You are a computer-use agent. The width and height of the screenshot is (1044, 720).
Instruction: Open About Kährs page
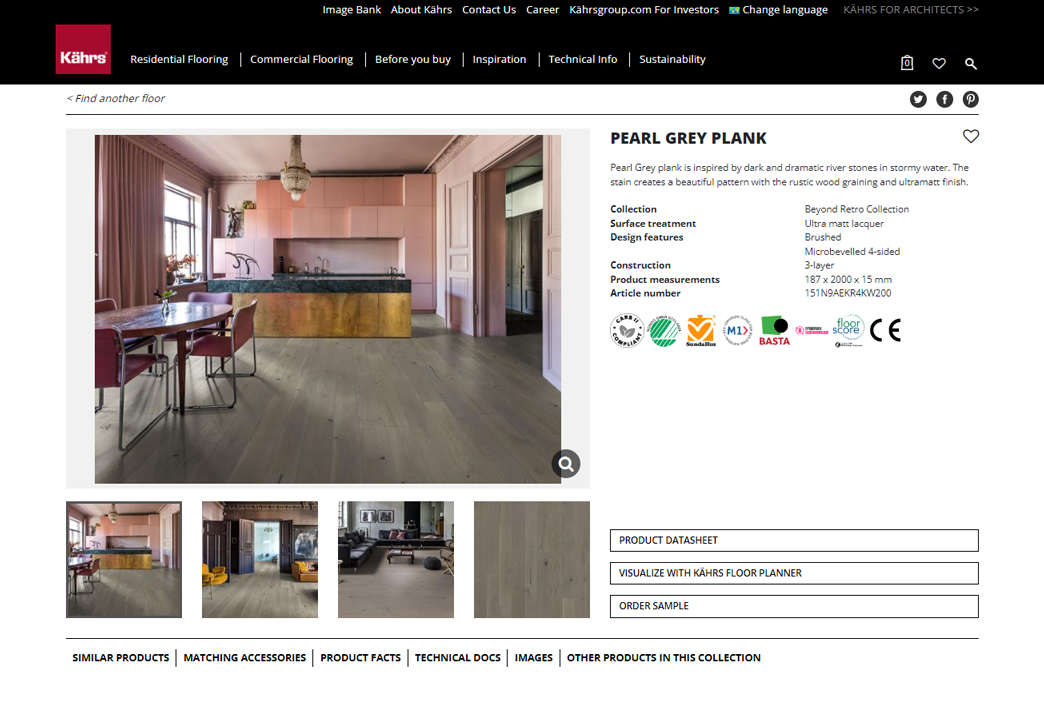[421, 10]
